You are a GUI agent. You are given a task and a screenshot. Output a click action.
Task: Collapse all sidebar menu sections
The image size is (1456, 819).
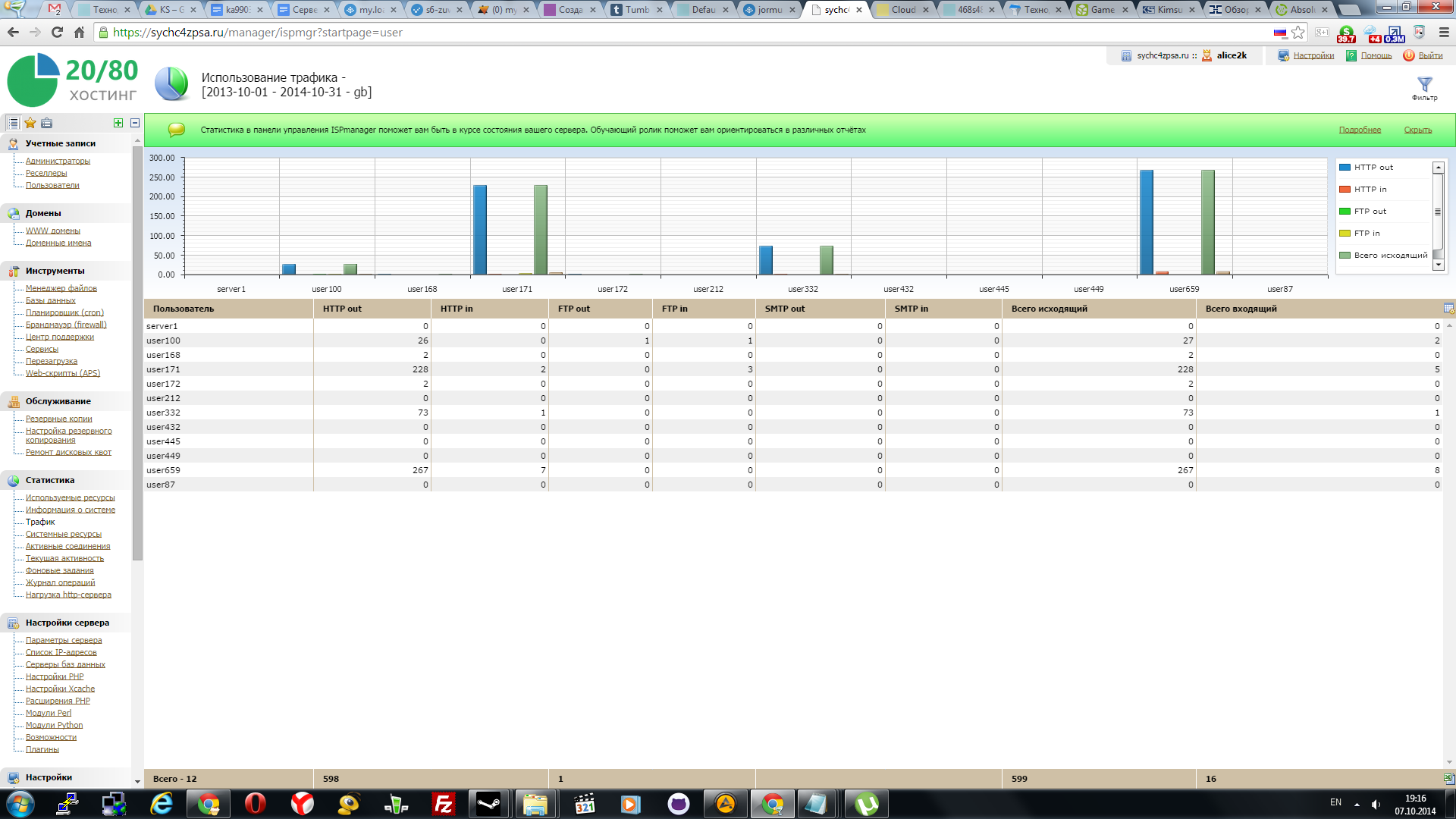tap(135, 123)
